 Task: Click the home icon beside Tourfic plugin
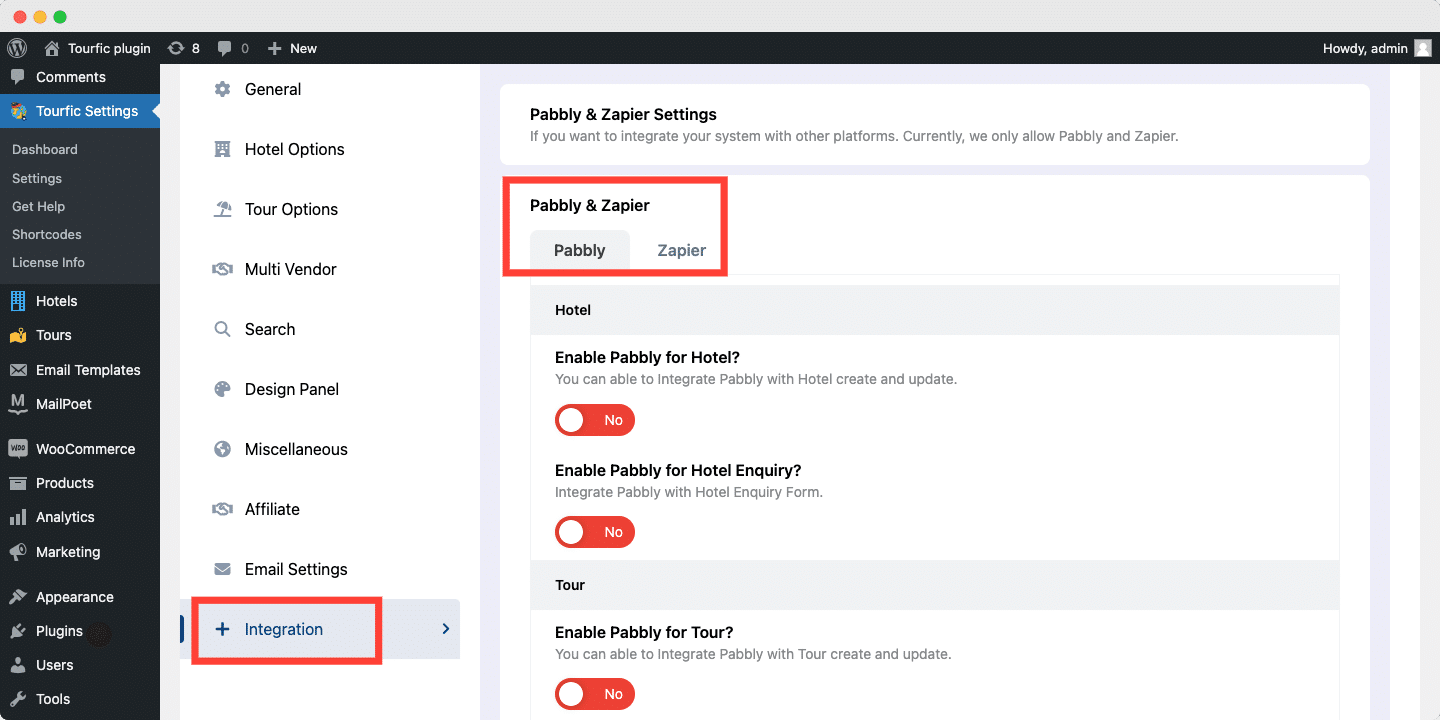pyautogui.click(x=52, y=48)
